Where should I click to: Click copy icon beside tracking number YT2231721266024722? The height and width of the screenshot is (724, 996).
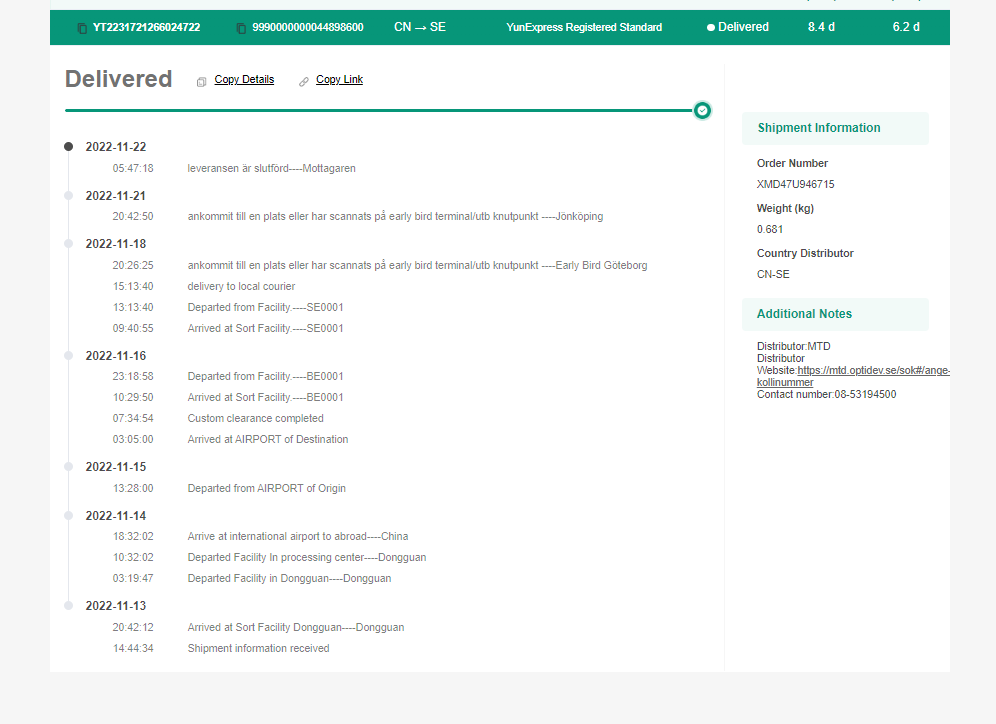coord(82,28)
